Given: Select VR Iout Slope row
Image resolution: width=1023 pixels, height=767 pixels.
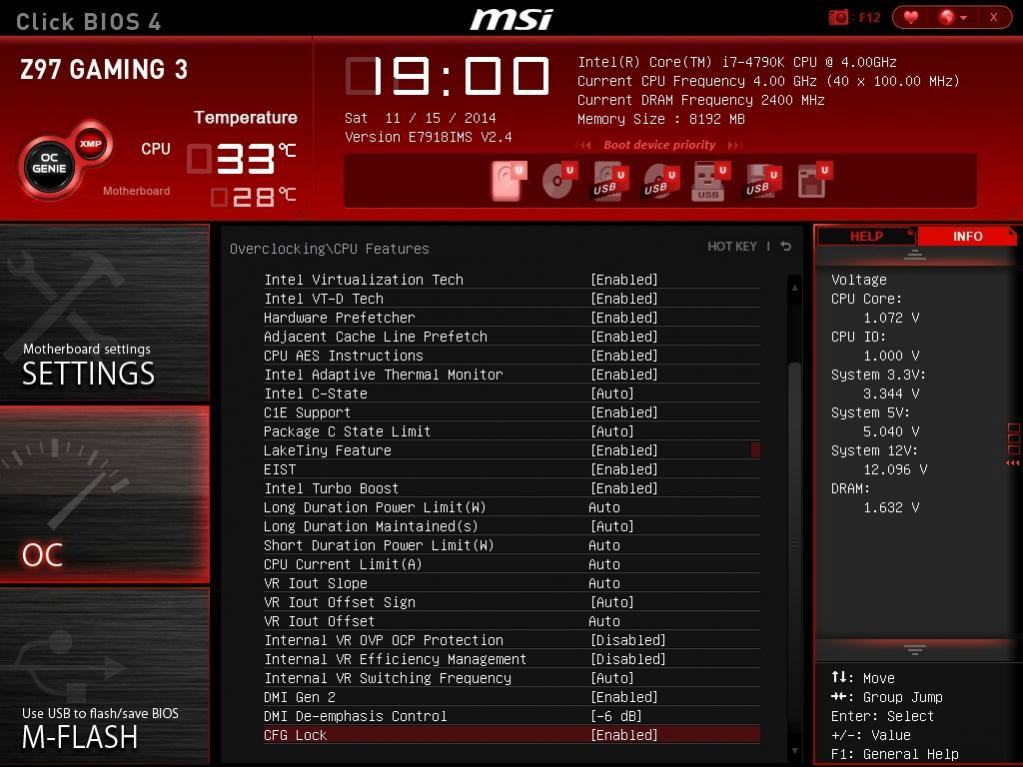Looking at the screenshot, I should [511, 583].
